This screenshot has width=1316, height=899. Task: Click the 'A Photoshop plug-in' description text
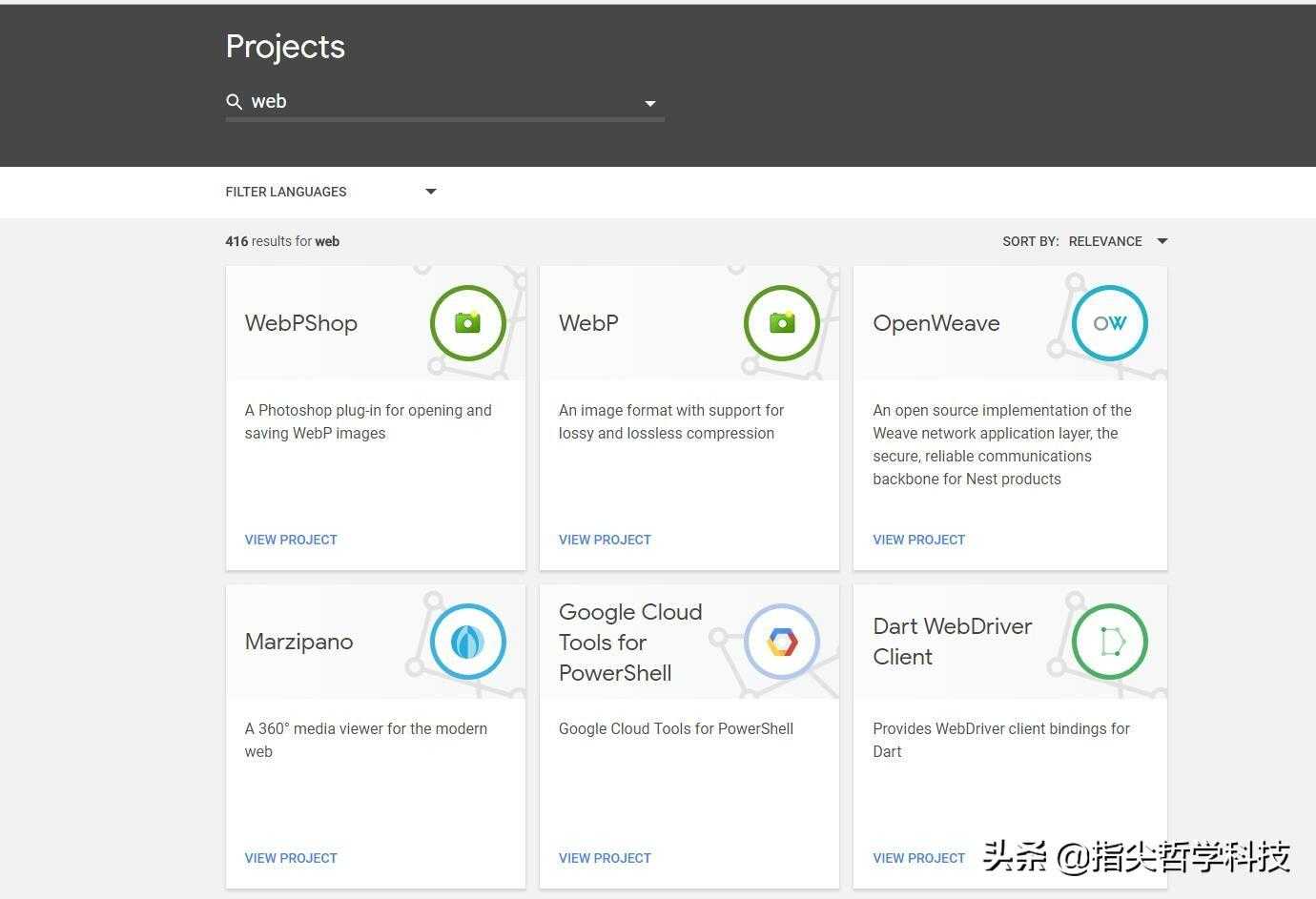[368, 421]
